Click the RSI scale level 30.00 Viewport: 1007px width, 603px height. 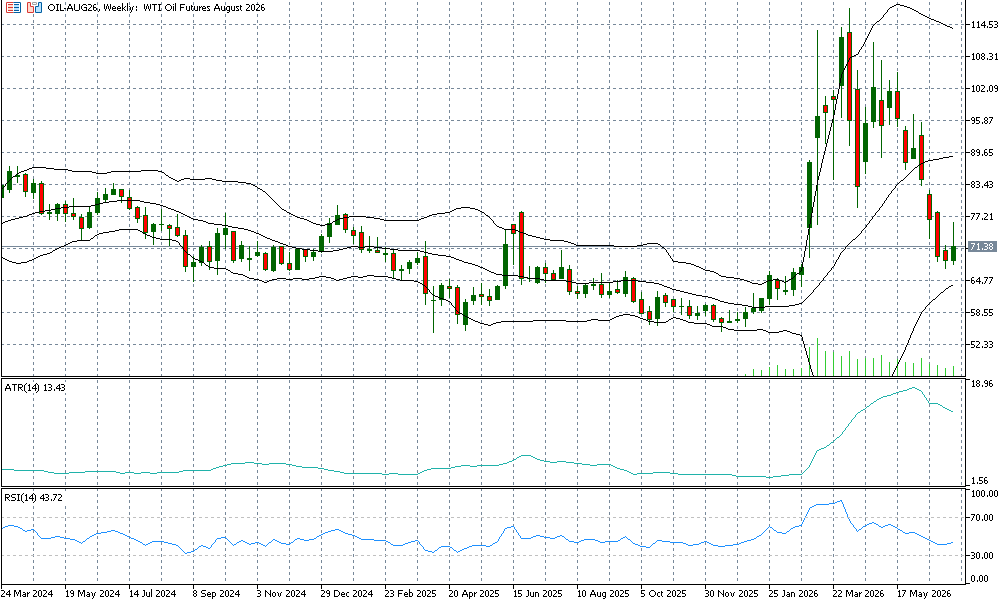tap(983, 555)
